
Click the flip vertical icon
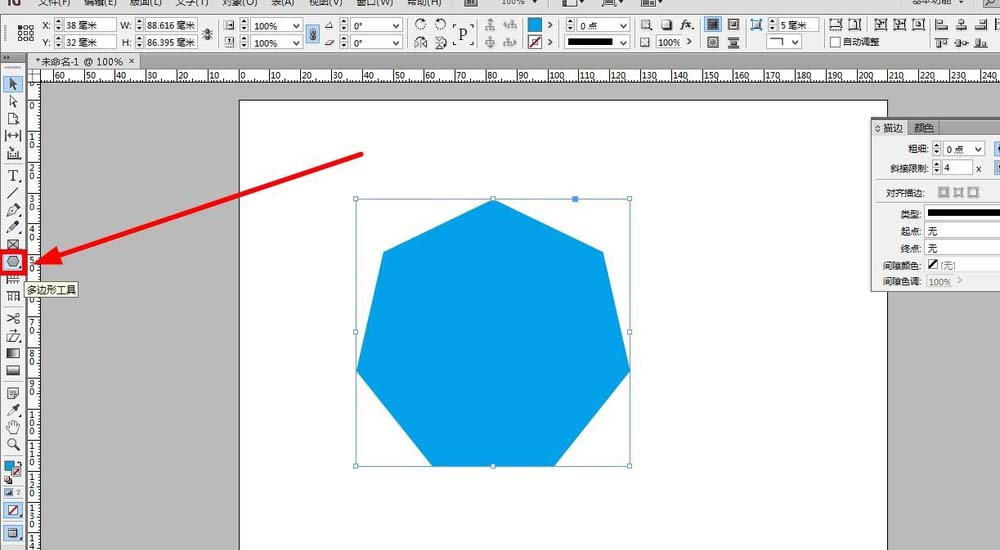(440, 42)
